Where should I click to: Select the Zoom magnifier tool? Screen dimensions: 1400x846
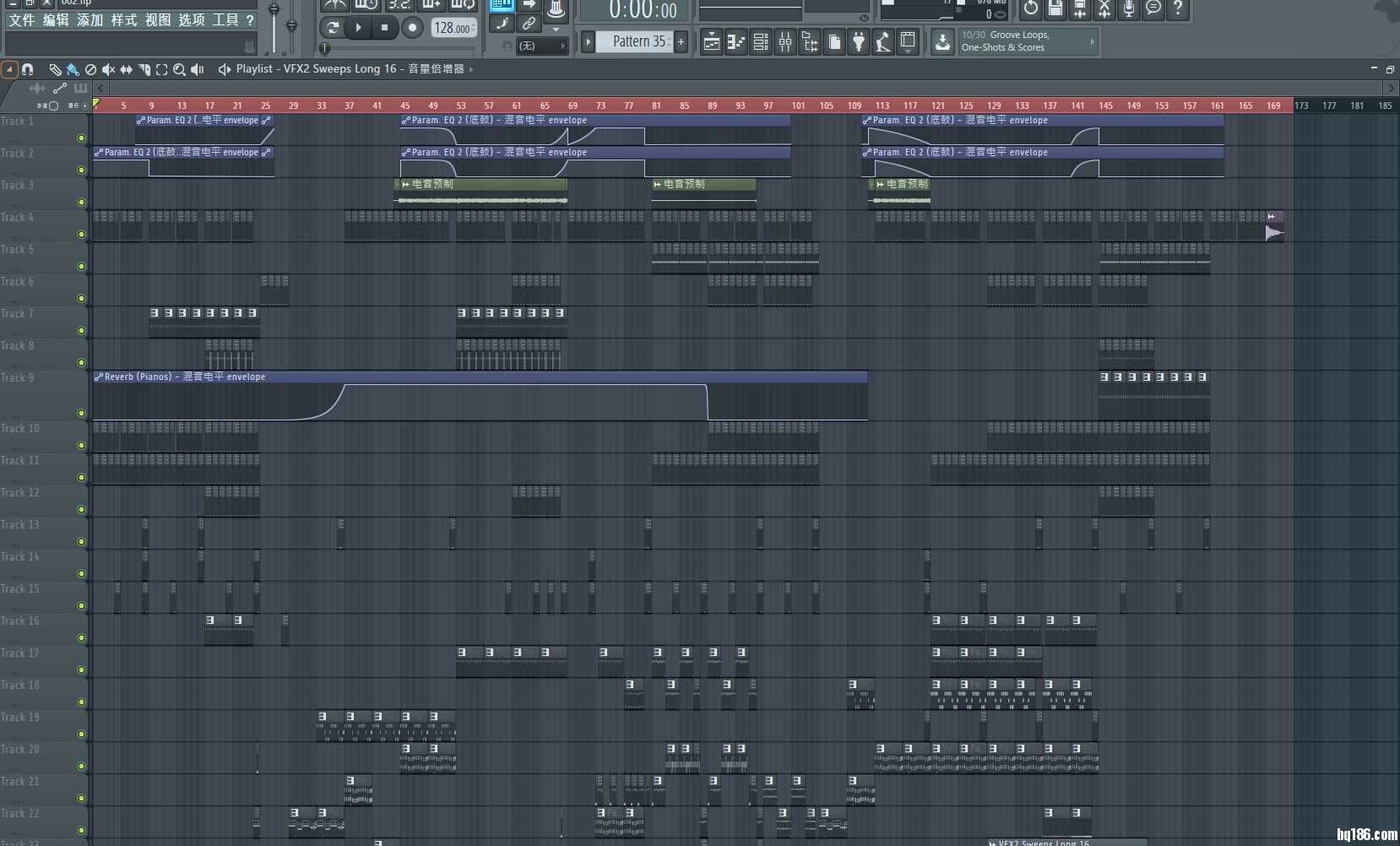[x=179, y=69]
